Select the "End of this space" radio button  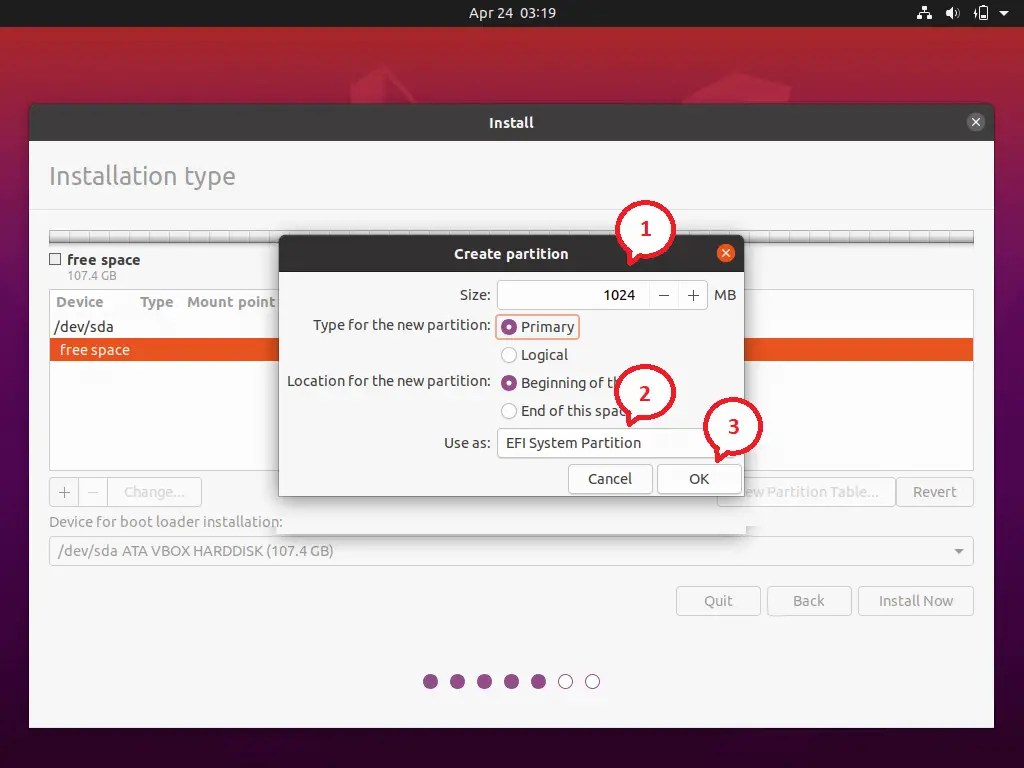click(x=509, y=410)
